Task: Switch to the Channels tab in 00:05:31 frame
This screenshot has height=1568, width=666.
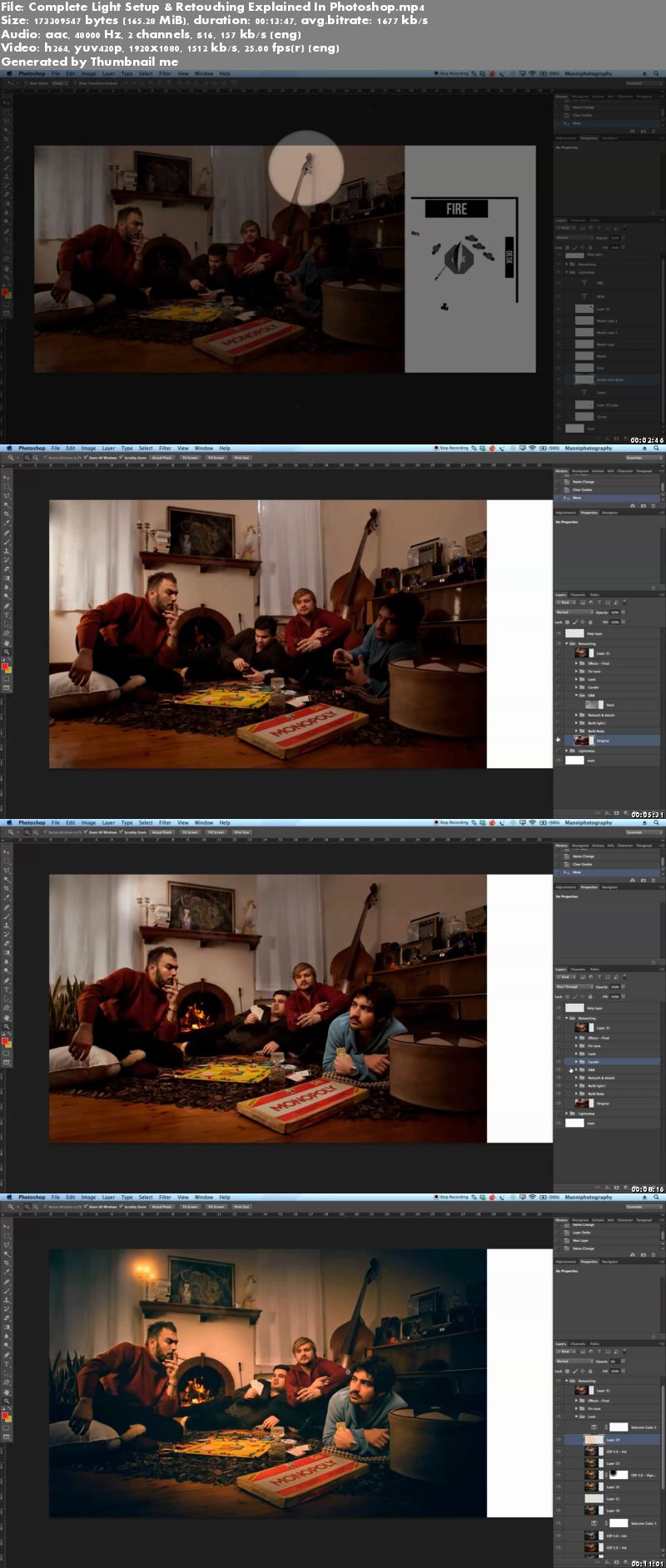Action: [x=578, y=595]
